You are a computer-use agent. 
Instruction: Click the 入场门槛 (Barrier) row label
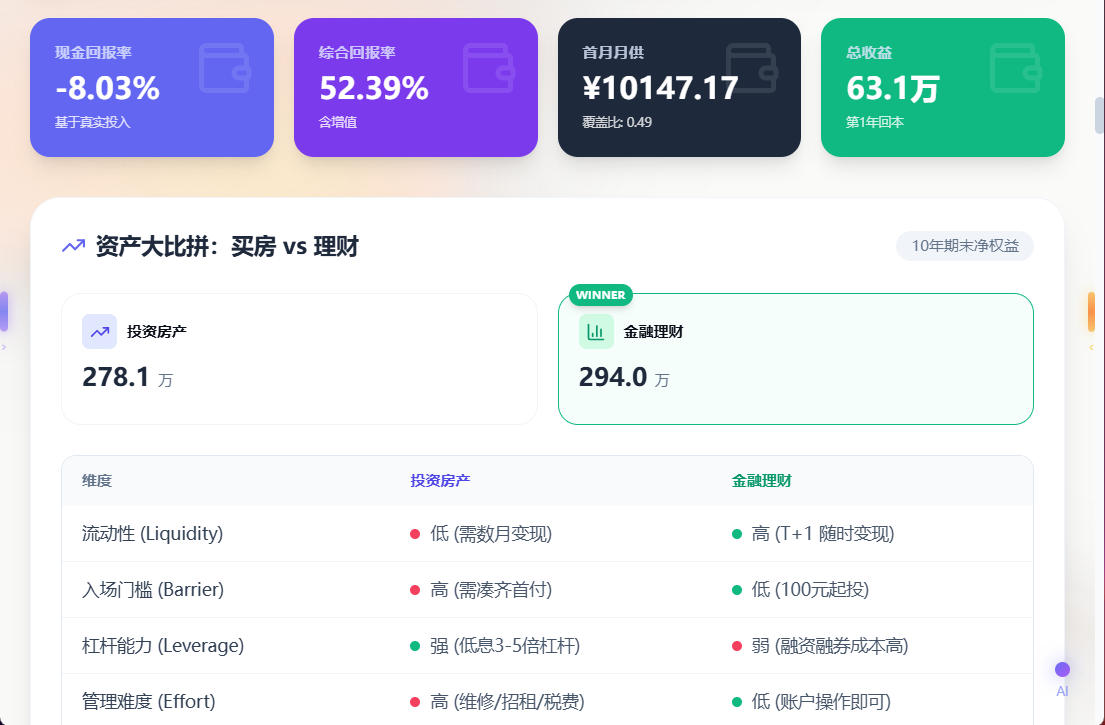pyautogui.click(x=153, y=590)
